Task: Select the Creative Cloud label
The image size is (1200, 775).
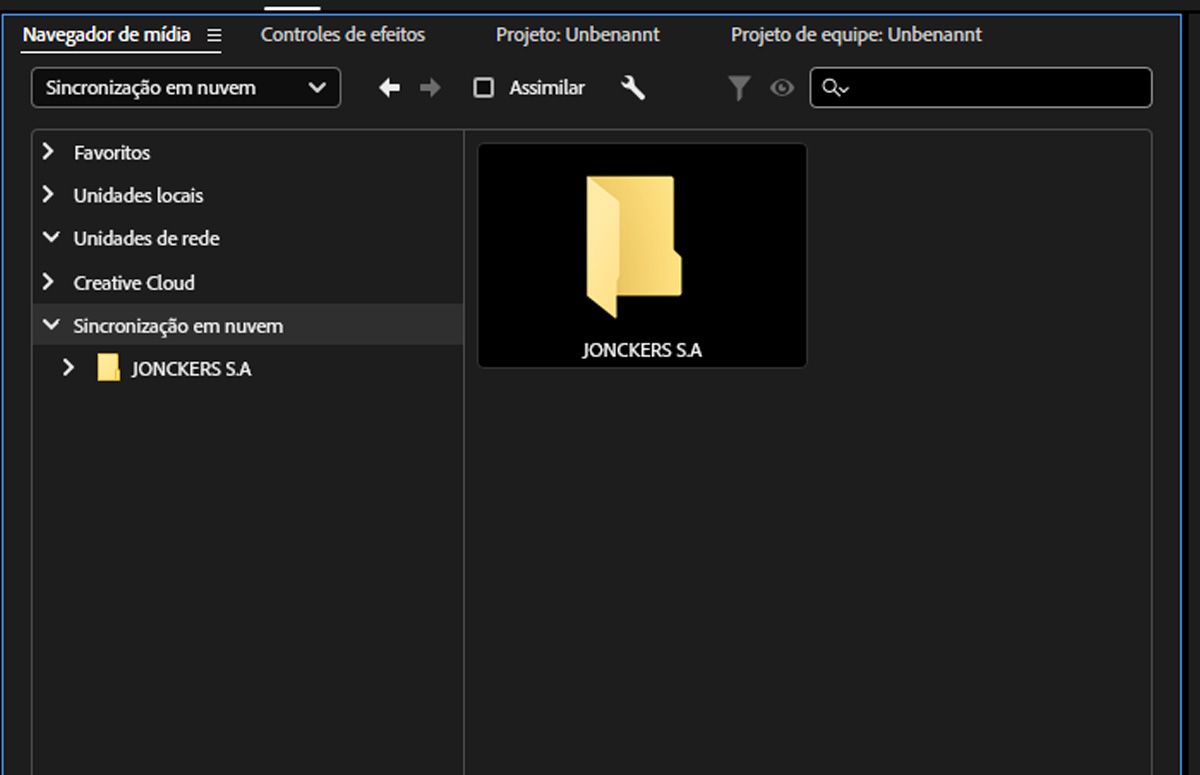Action: [x=134, y=283]
